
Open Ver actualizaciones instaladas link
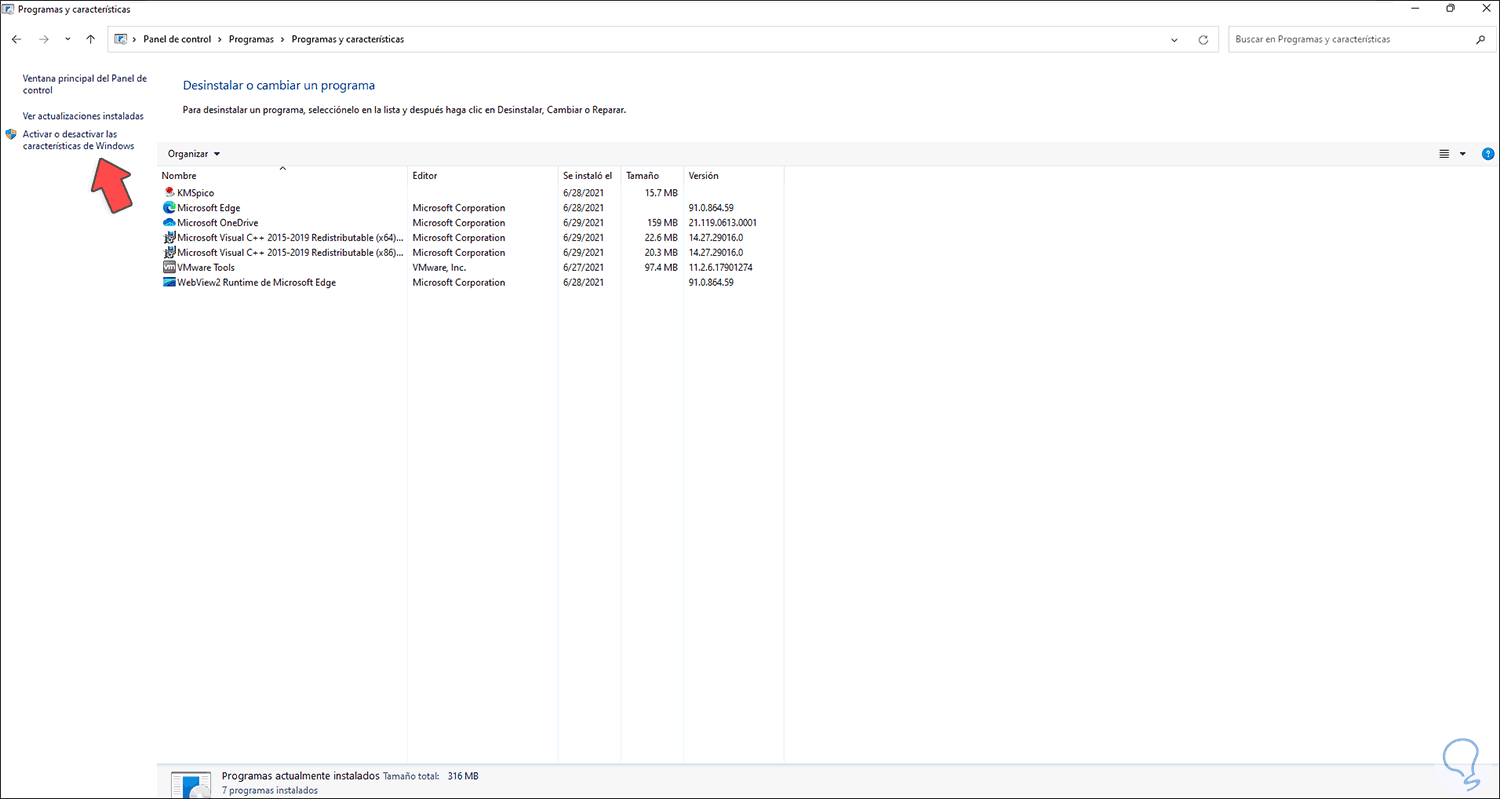point(83,116)
